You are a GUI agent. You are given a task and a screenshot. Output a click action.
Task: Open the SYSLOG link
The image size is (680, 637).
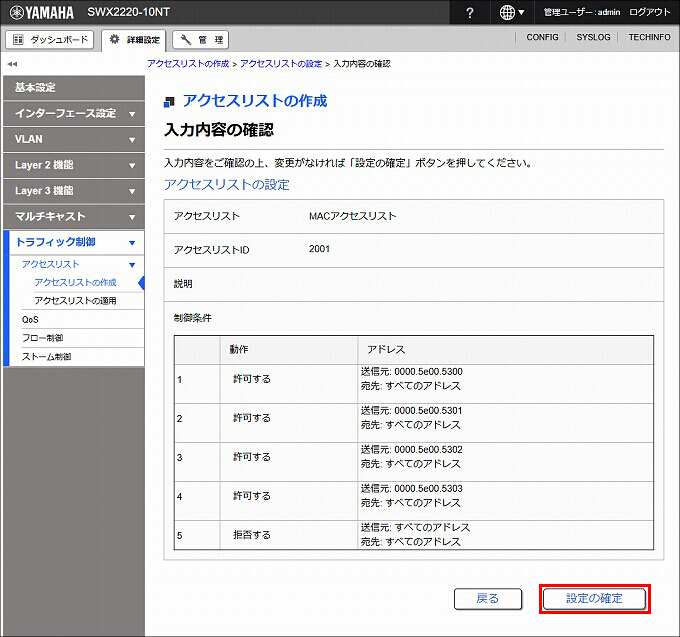593,37
